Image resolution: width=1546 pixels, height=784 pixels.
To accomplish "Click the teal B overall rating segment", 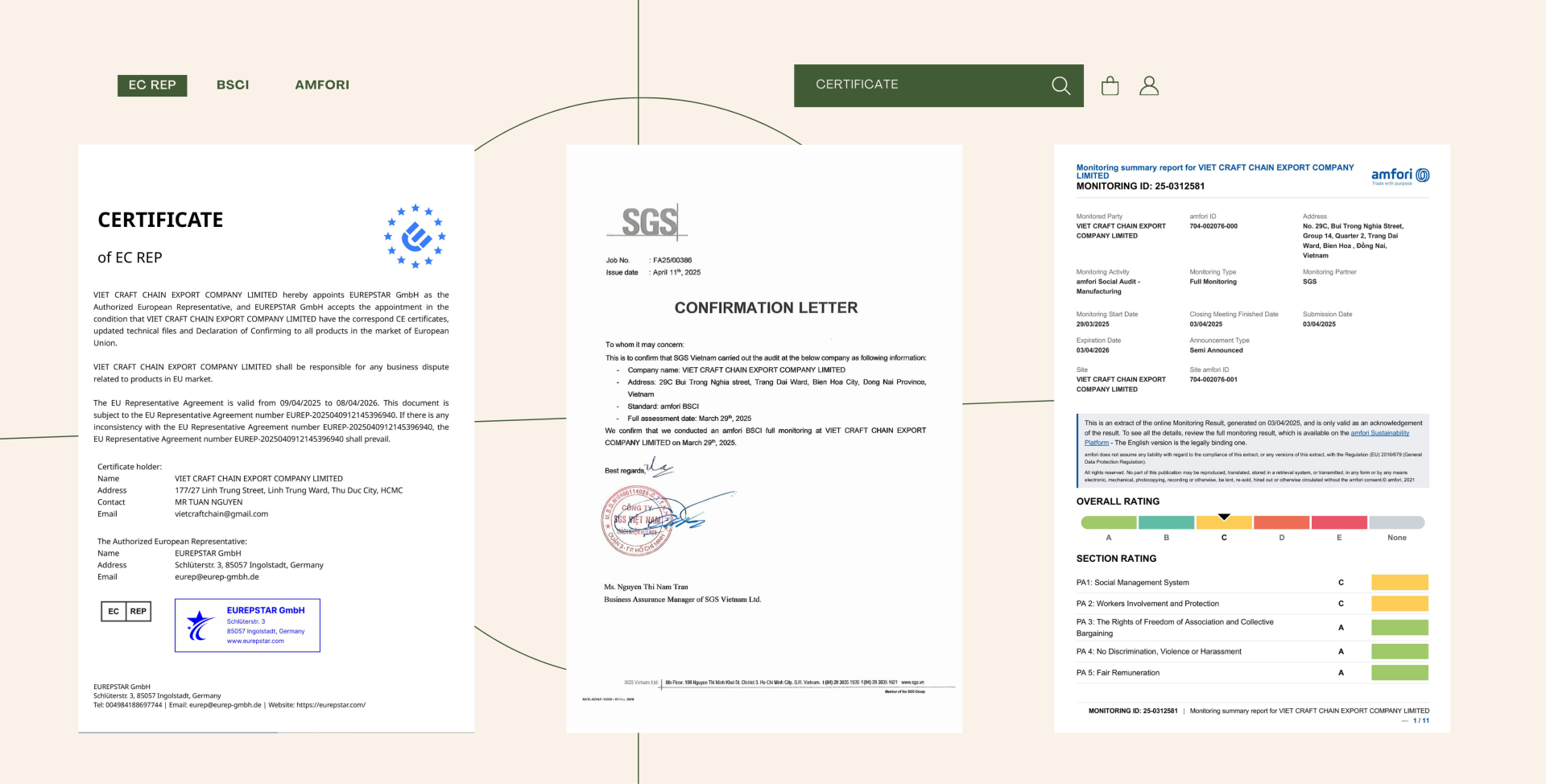I will 1166,522.
